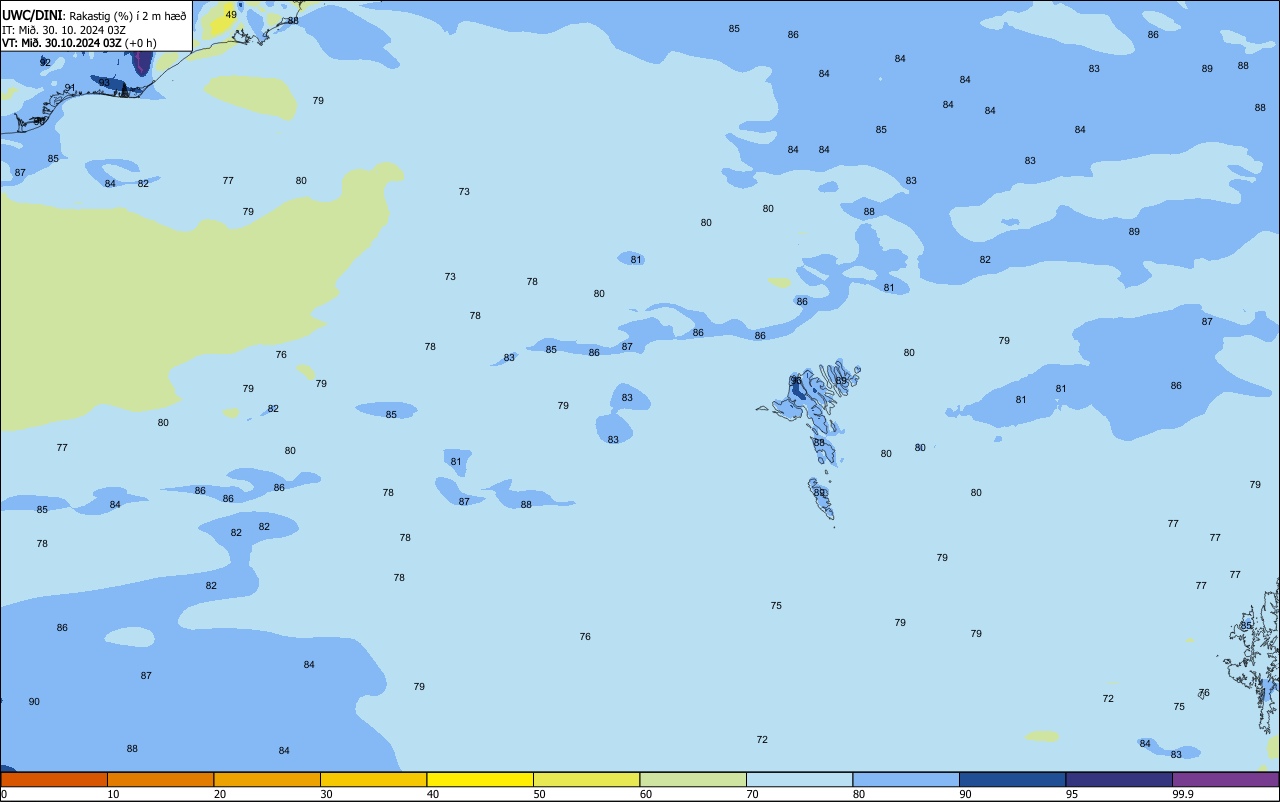
Task: Click the 'VT: Mið. 30.10.2024 03Z (+0 h)' line
Action: [x=79, y=43]
